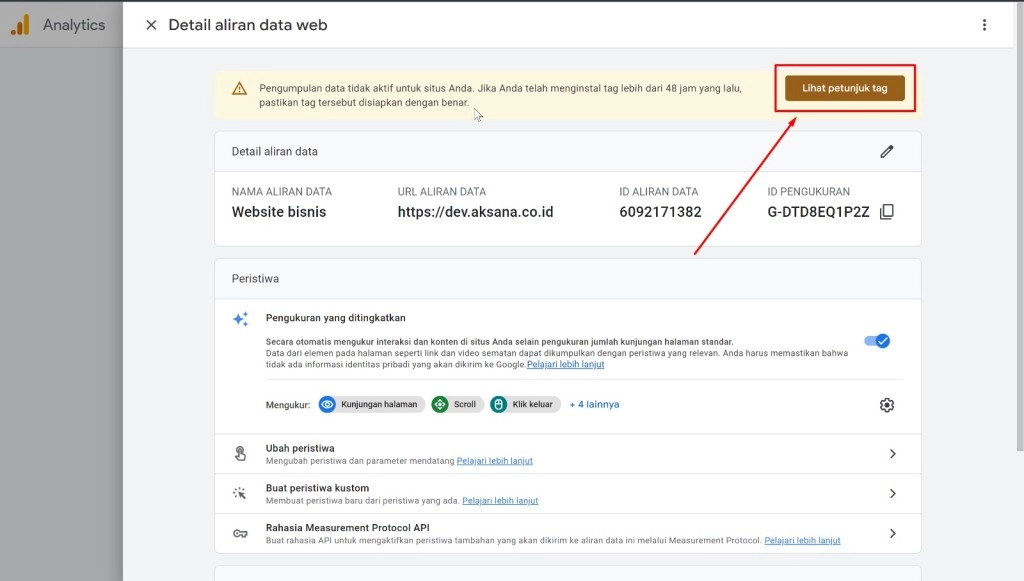Close the Detail aliran data web panel
Screen dimensions: 1024x581
(151, 25)
